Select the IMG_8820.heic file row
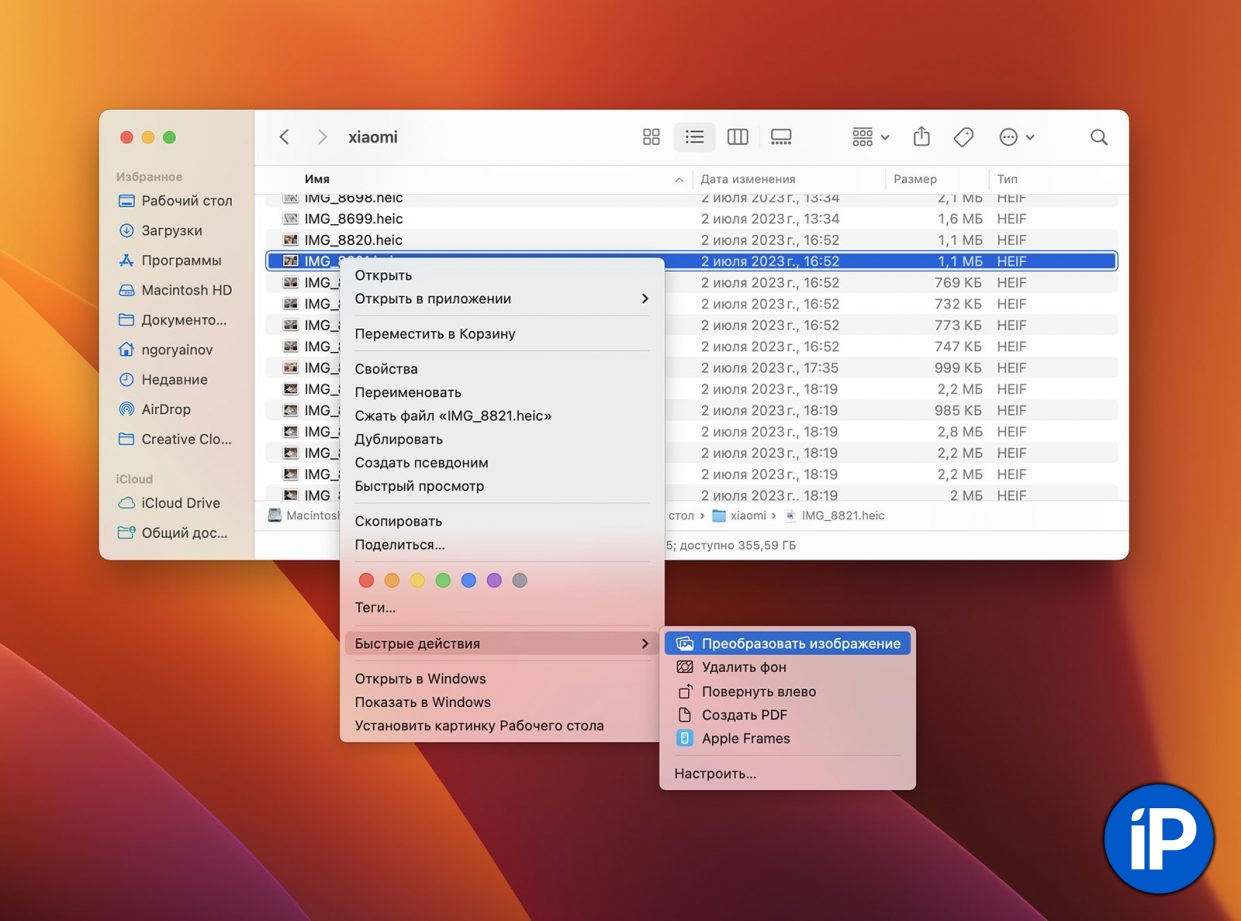Viewport: 1241px width, 921px height. click(x=353, y=240)
